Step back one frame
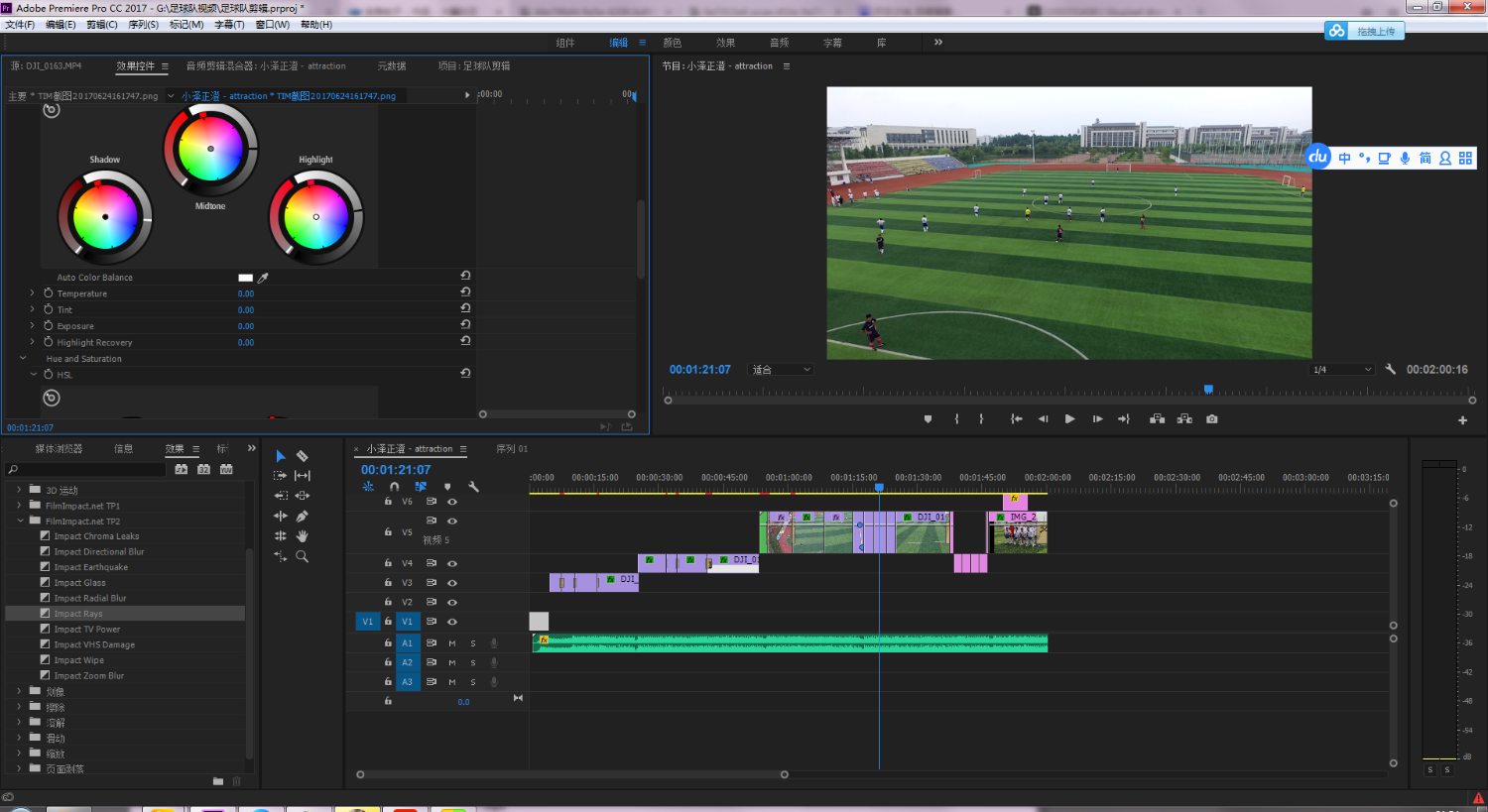The height and width of the screenshot is (812, 1488). click(x=1043, y=419)
